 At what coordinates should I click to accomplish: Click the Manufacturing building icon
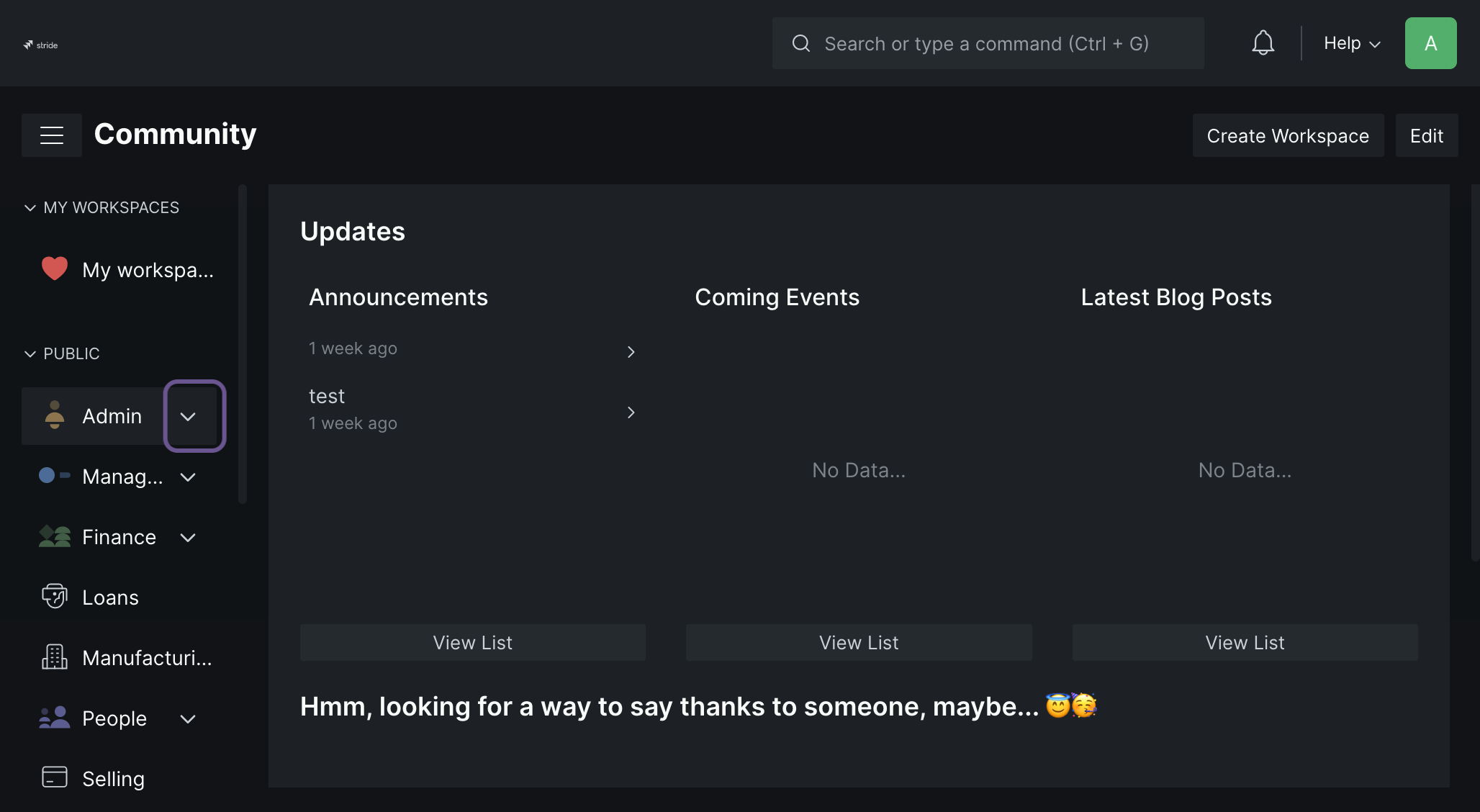tap(55, 657)
